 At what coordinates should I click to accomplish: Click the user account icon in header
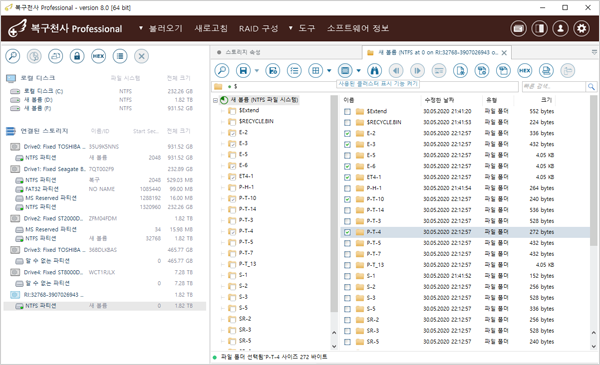(x=561, y=28)
